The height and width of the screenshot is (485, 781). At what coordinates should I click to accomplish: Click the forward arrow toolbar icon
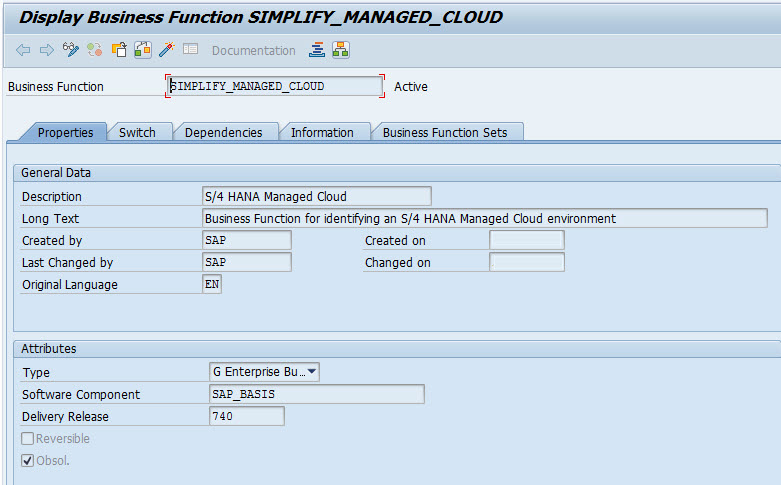tap(46, 50)
